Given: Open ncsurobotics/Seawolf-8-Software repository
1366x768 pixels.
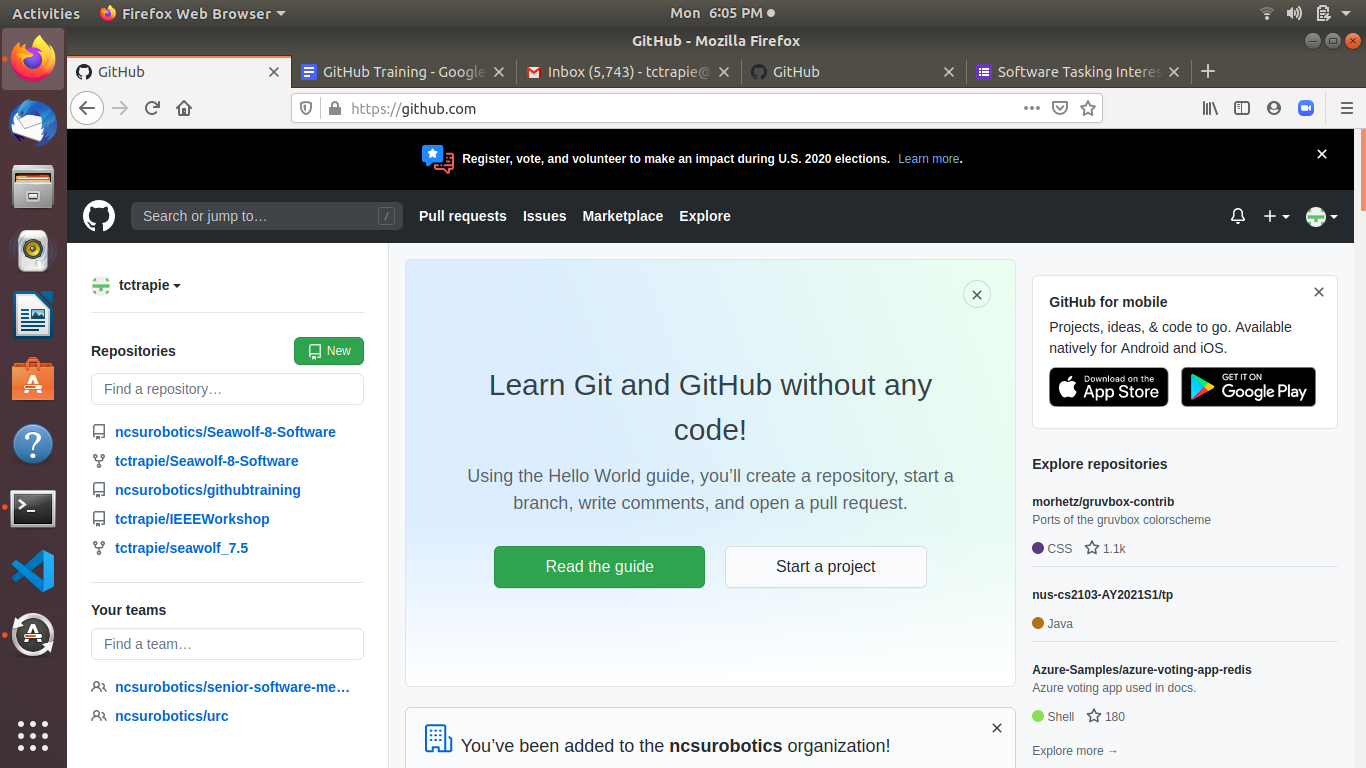Looking at the screenshot, I should pyautogui.click(x=225, y=432).
